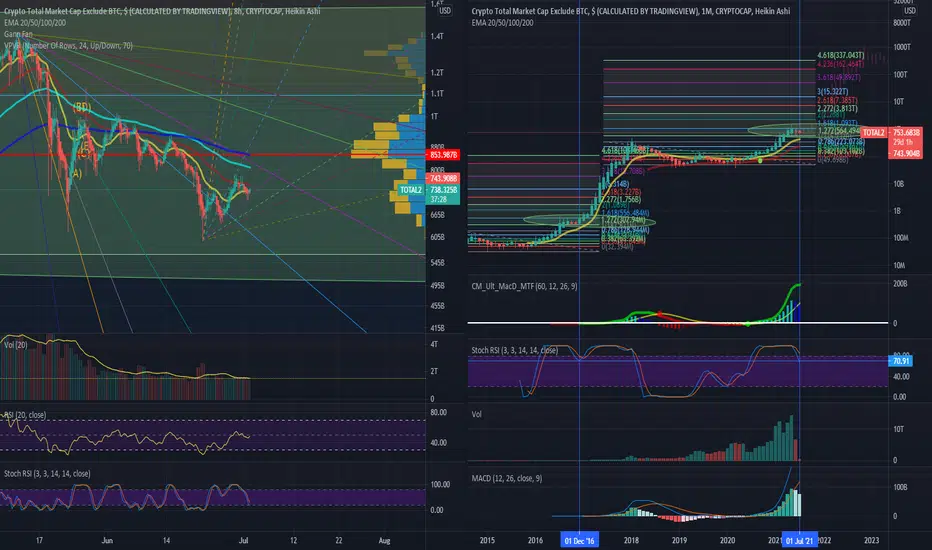Click the Jun label on time axis

pyautogui.click(x=107, y=540)
